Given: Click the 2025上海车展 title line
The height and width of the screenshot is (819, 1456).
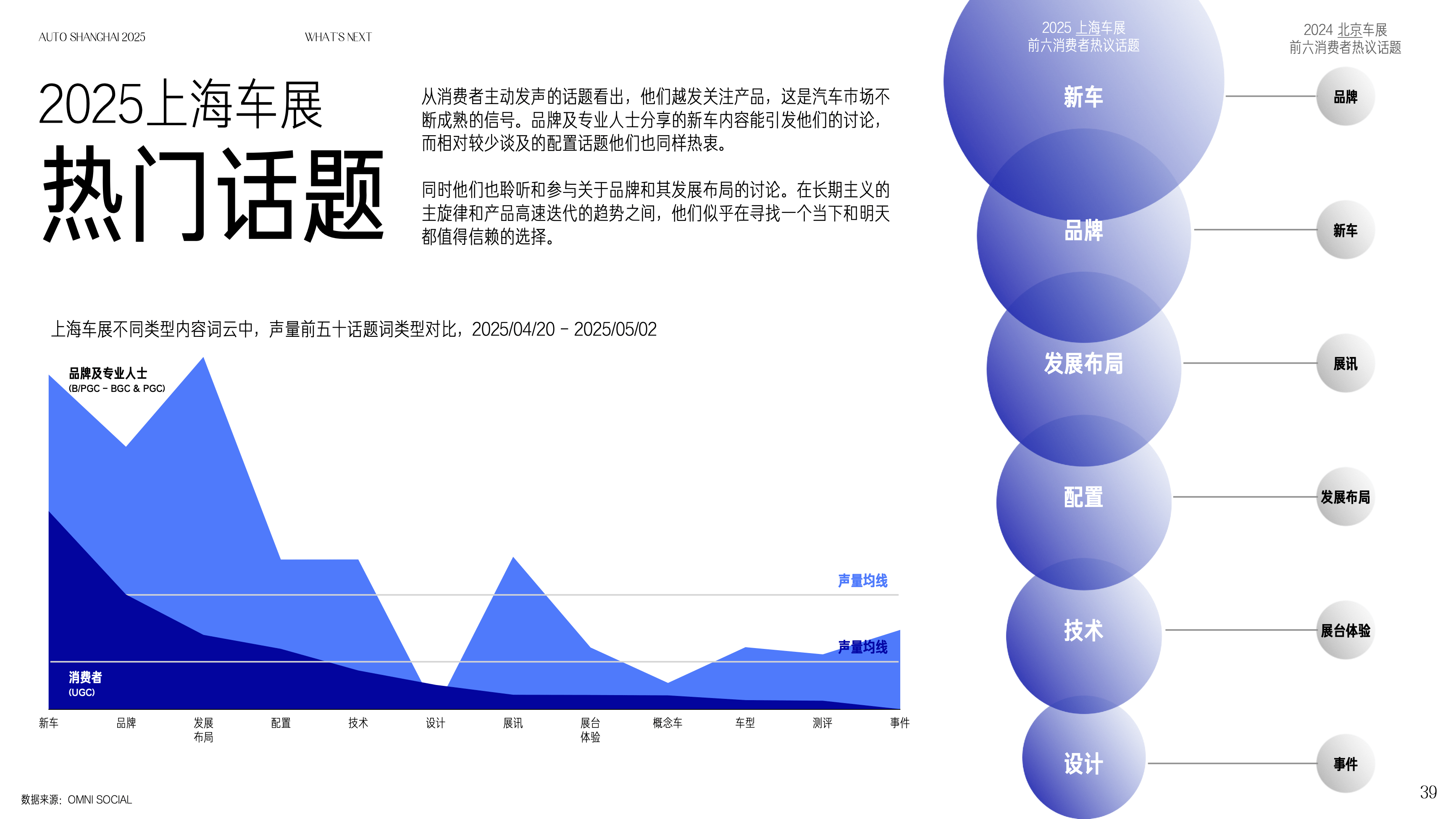Looking at the screenshot, I should click(x=180, y=104).
